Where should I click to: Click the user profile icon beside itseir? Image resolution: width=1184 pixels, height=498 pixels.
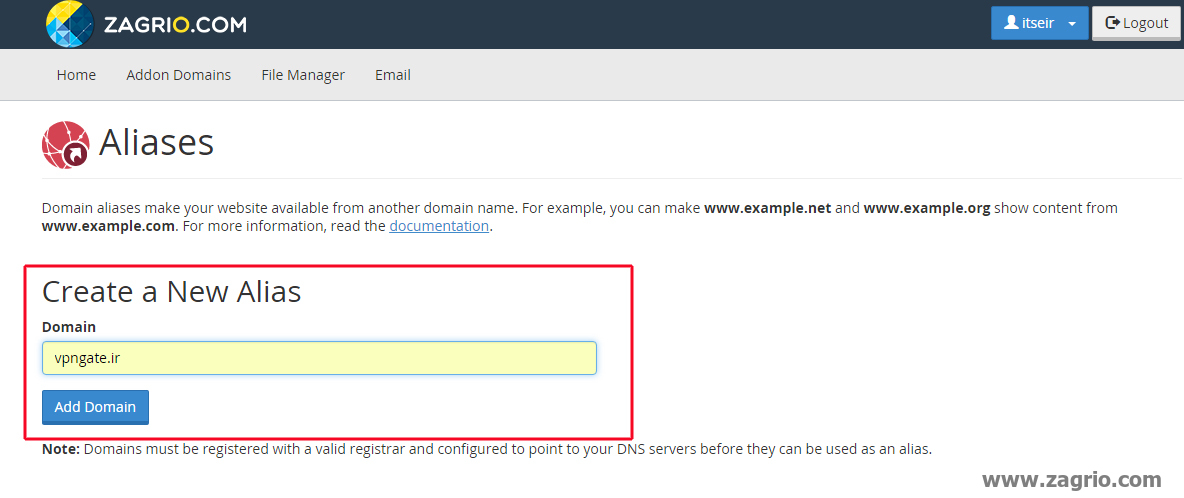click(1011, 23)
